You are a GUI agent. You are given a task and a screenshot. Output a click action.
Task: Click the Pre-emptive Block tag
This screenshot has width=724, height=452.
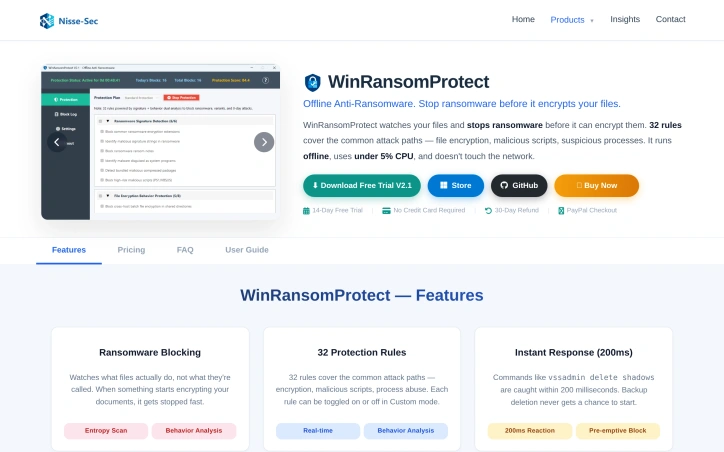tap(617, 431)
